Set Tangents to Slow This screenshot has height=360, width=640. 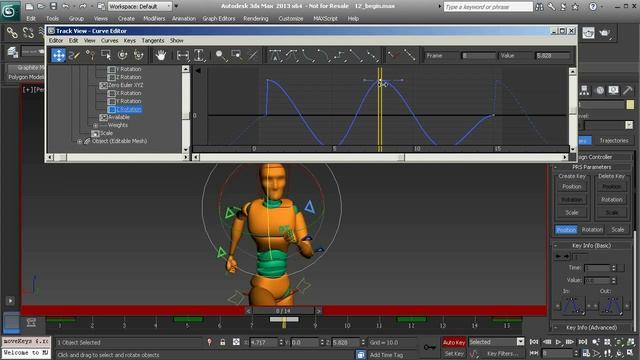[x=323, y=55]
